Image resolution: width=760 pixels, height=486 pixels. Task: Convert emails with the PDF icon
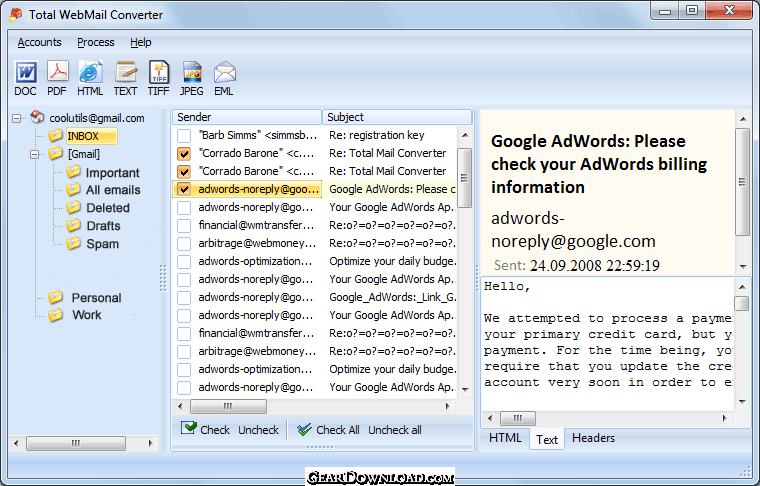pos(58,73)
